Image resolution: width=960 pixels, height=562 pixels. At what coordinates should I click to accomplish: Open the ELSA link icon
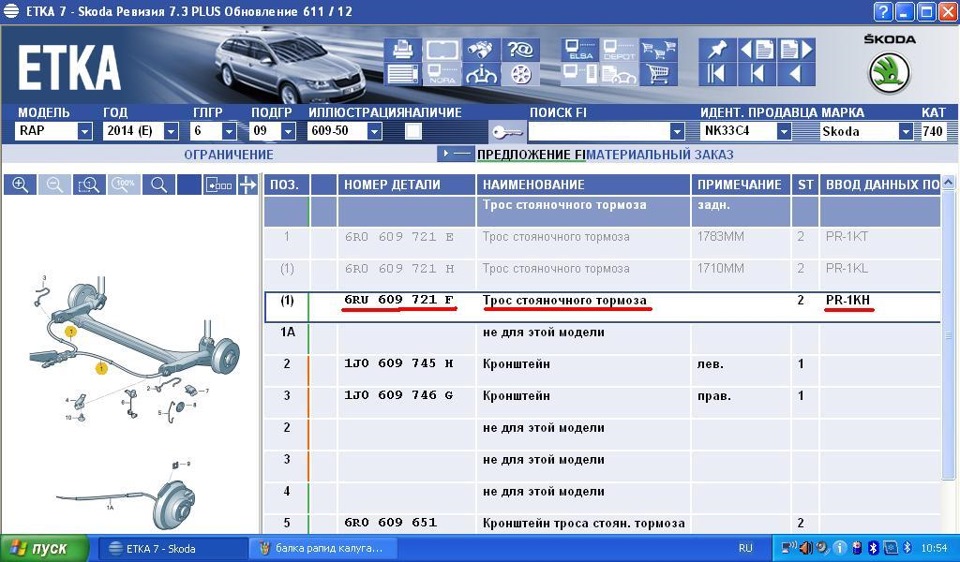[580, 49]
